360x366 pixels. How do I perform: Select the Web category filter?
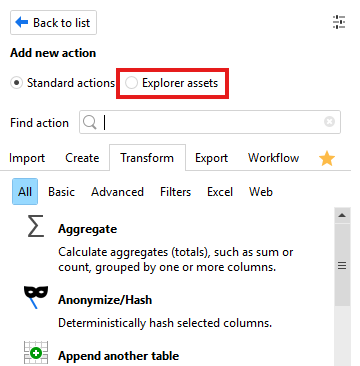261,192
